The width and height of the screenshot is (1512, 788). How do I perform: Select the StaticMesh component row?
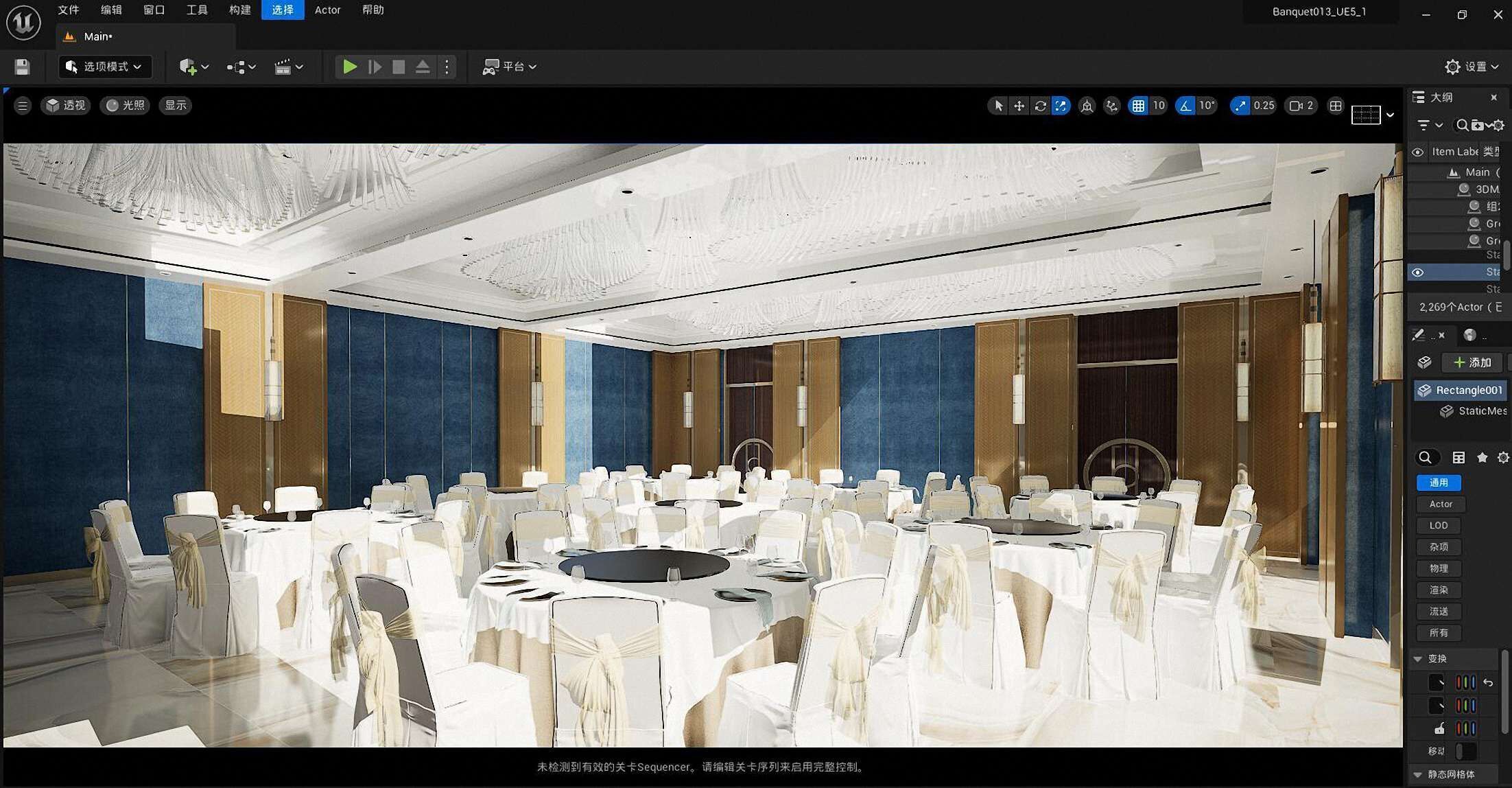click(1461, 411)
